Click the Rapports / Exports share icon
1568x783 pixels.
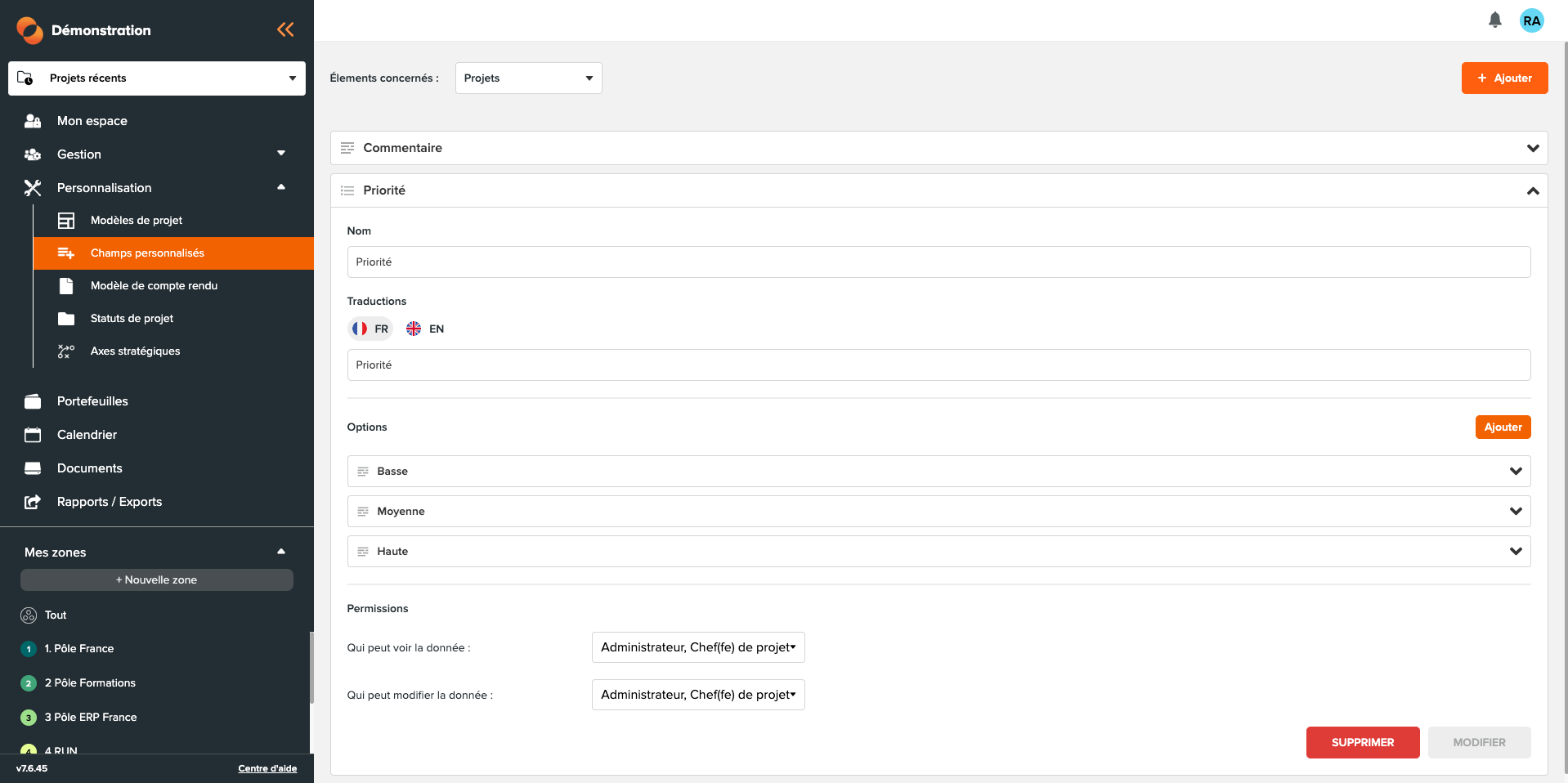pos(33,502)
